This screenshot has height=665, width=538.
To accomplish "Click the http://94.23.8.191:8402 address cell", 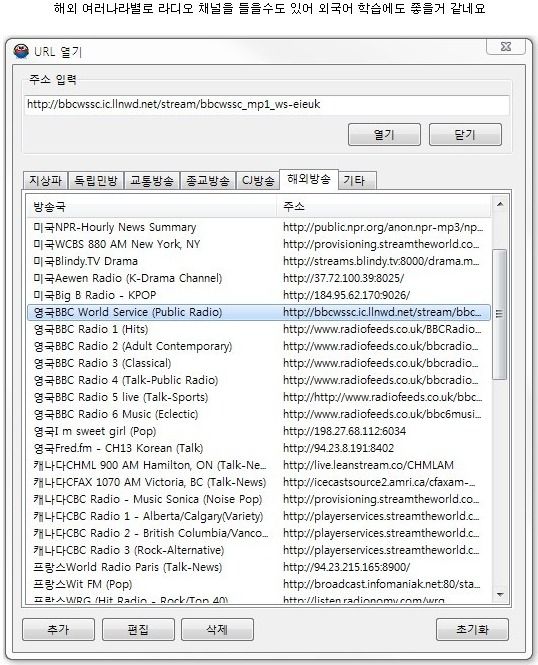I will (338, 448).
